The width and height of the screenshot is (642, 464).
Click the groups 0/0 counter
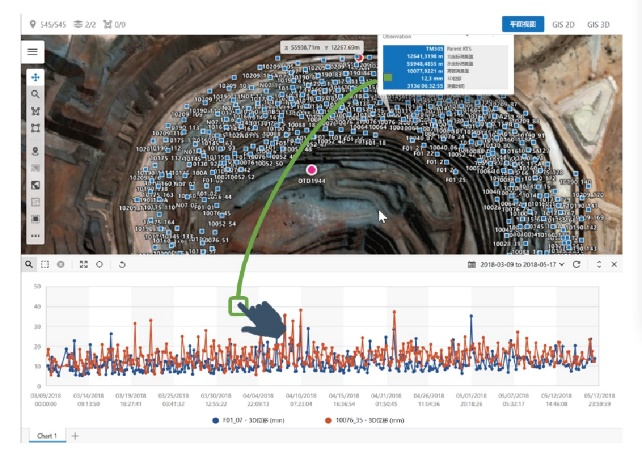click(114, 25)
